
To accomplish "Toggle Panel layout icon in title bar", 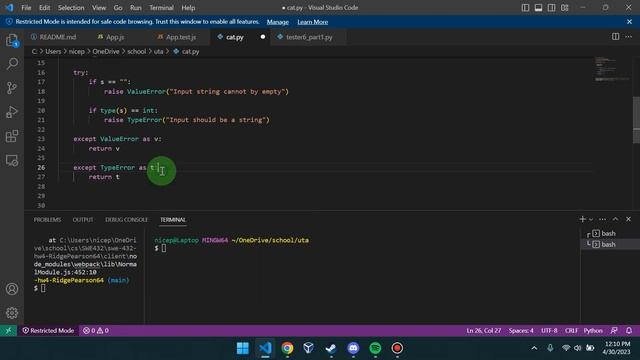I will tap(538, 8).
